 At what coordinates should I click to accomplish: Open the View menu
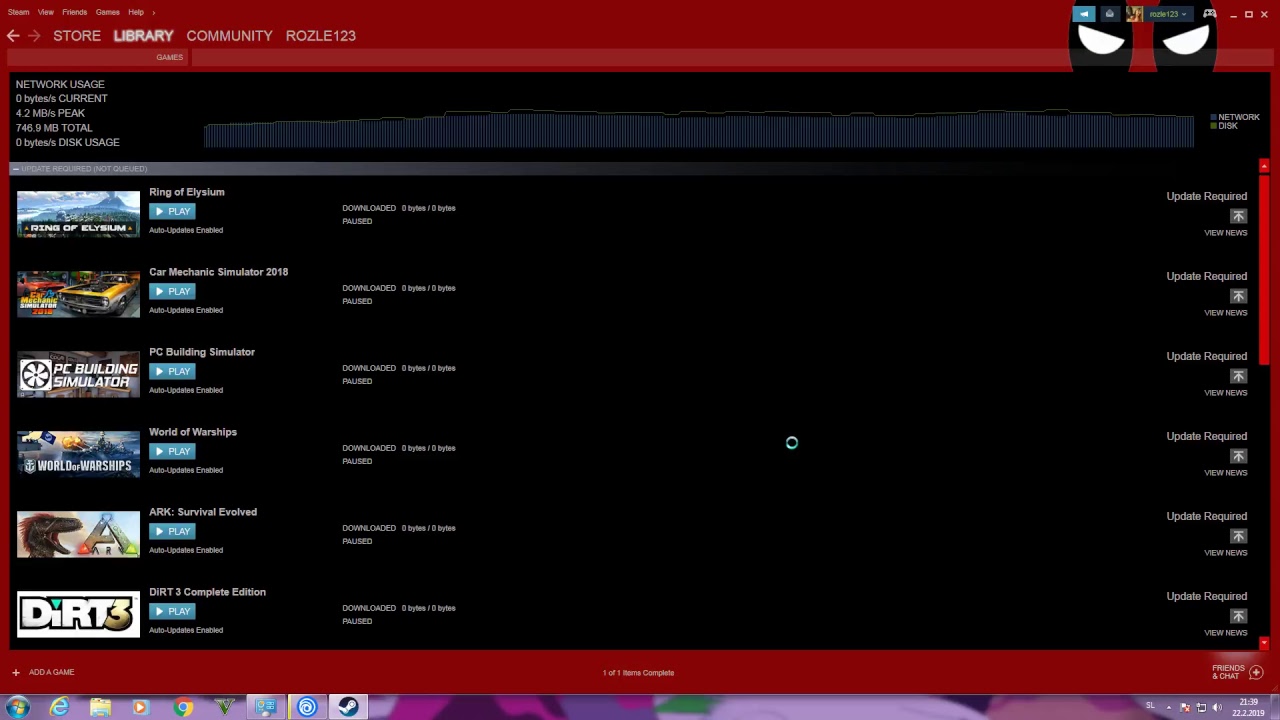(x=46, y=12)
